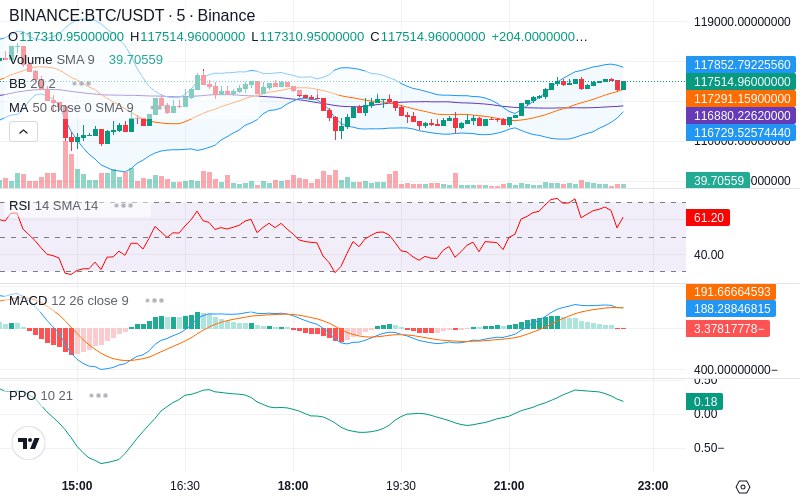Click the red 3.37817778 histogram value tag
800x500 pixels.
point(728,329)
